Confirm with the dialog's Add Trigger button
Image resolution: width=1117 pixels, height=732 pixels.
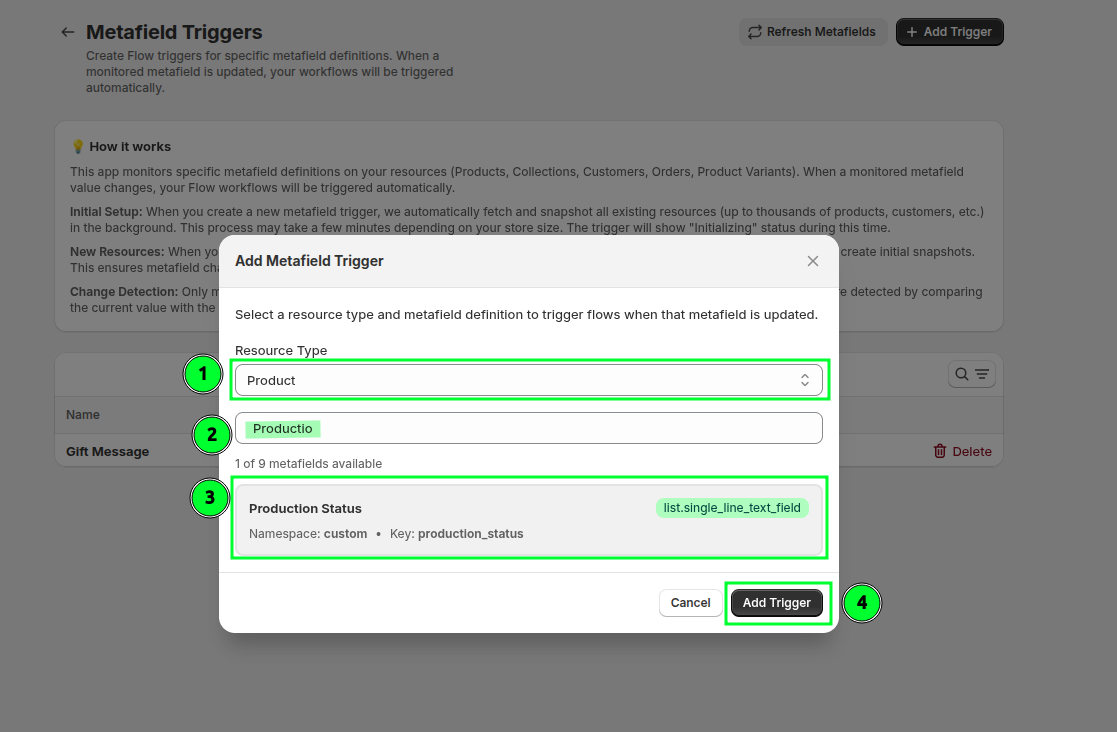777,603
